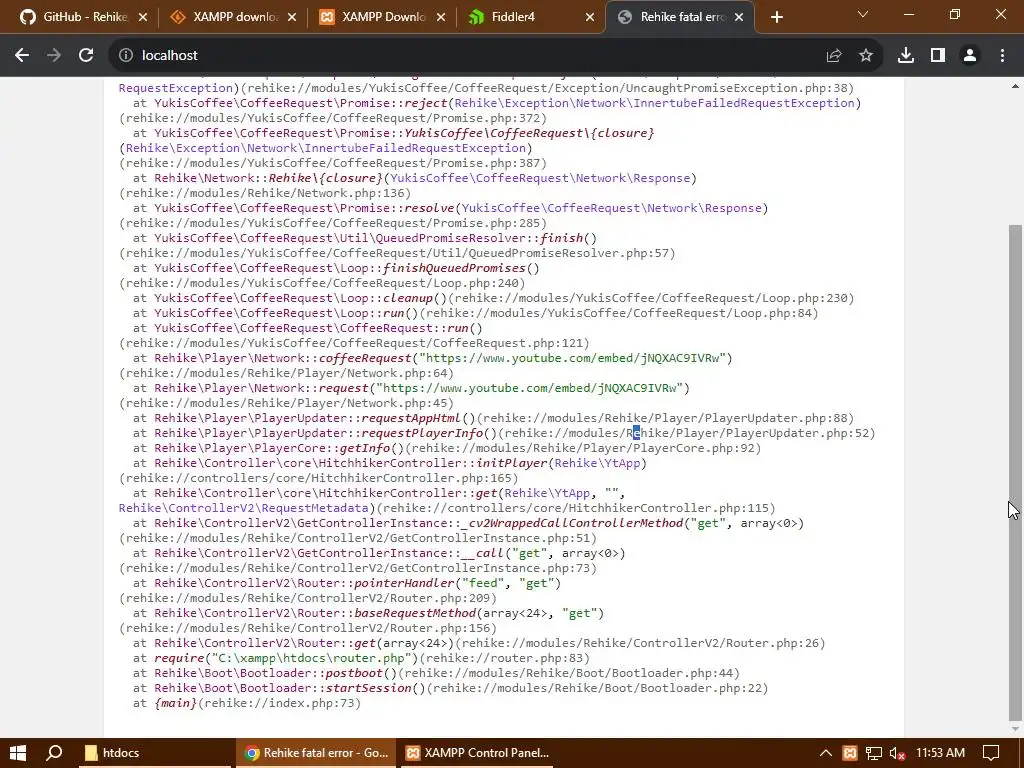
Task: View site information icon
Action: [126, 56]
